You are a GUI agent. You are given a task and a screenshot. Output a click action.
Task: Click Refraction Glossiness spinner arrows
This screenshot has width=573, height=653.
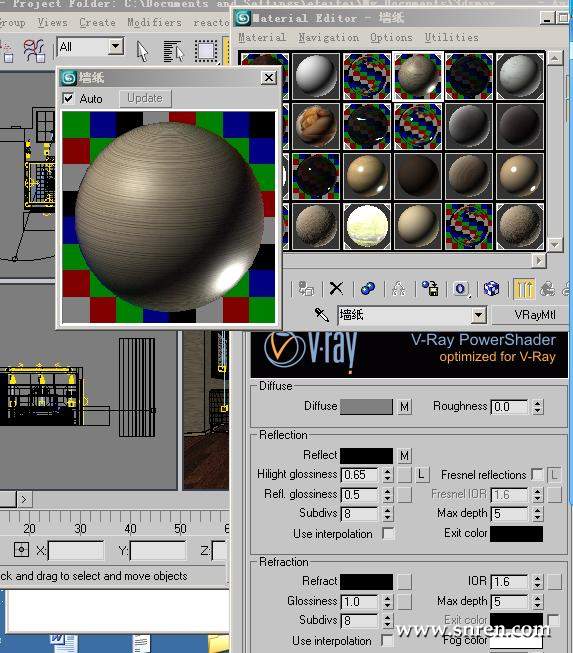387,602
